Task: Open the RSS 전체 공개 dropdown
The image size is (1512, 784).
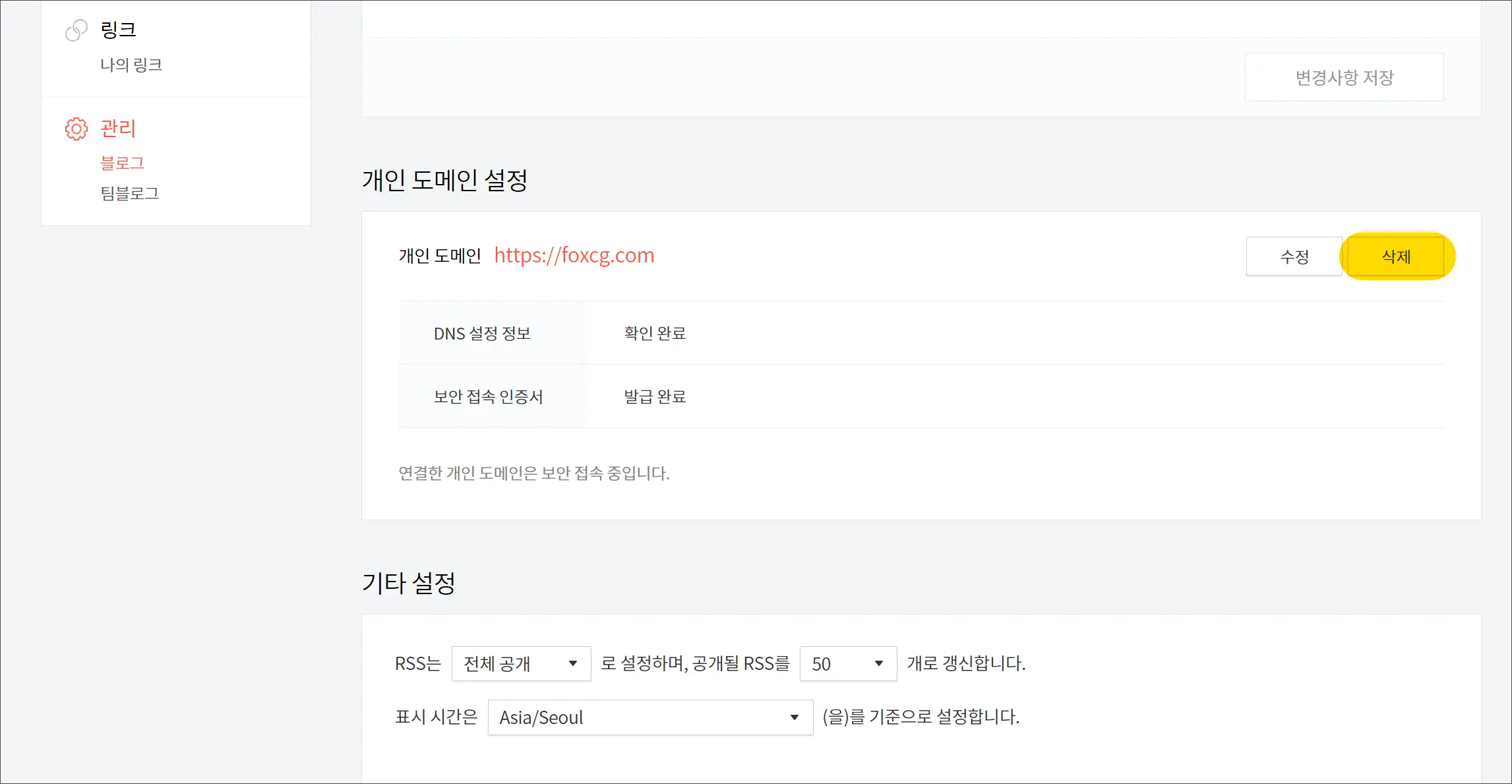Action: (521, 663)
